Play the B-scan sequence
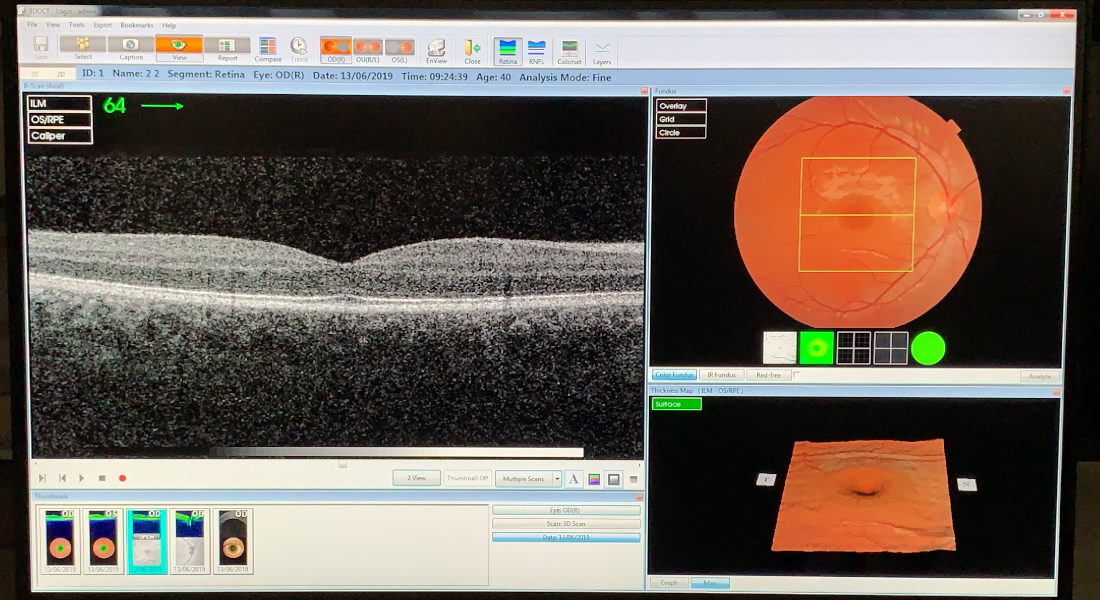 click(x=82, y=478)
